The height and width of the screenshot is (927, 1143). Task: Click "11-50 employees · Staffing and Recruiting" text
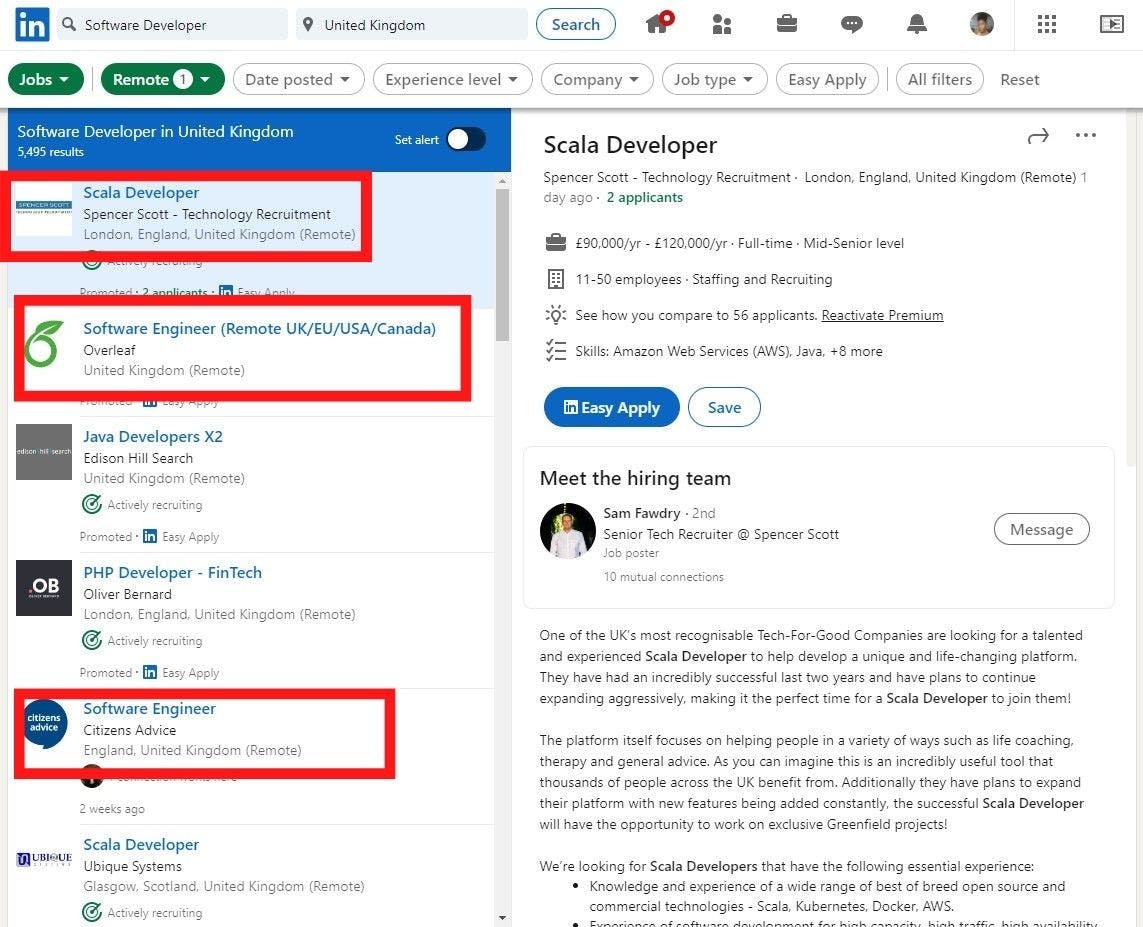tap(703, 279)
